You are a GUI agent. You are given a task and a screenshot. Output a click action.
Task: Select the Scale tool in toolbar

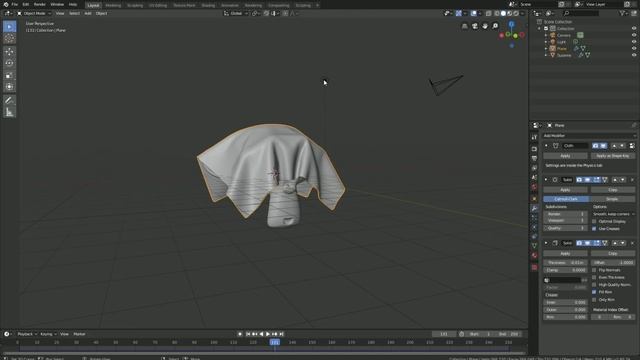[x=9, y=76]
